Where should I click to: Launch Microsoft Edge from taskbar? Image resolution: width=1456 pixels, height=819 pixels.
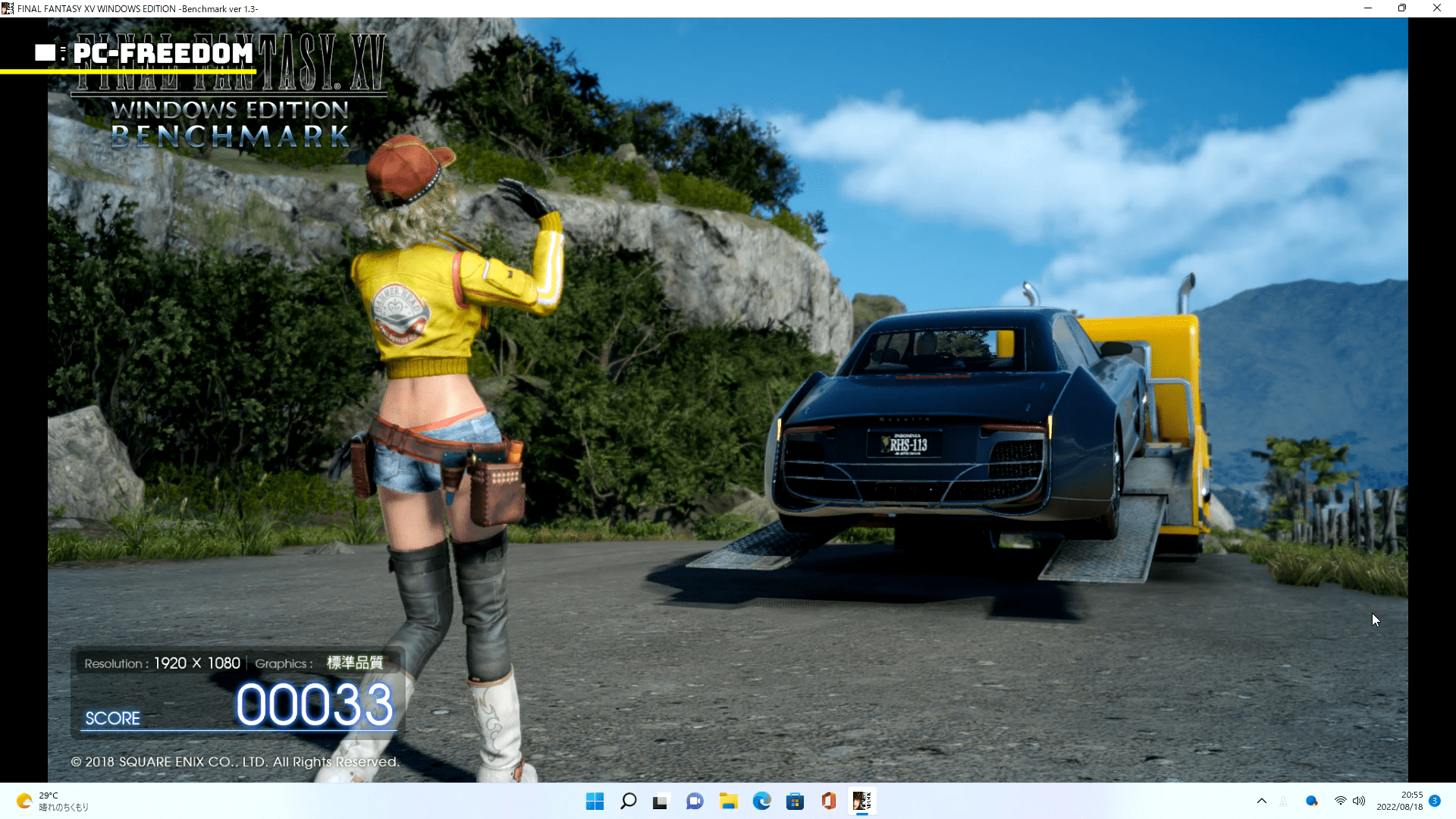pos(761,801)
